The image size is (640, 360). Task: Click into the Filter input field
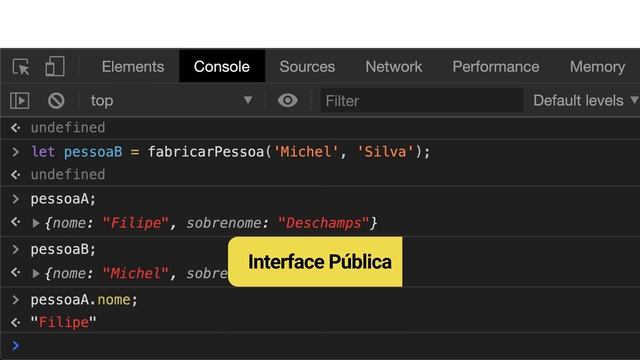tap(421, 100)
